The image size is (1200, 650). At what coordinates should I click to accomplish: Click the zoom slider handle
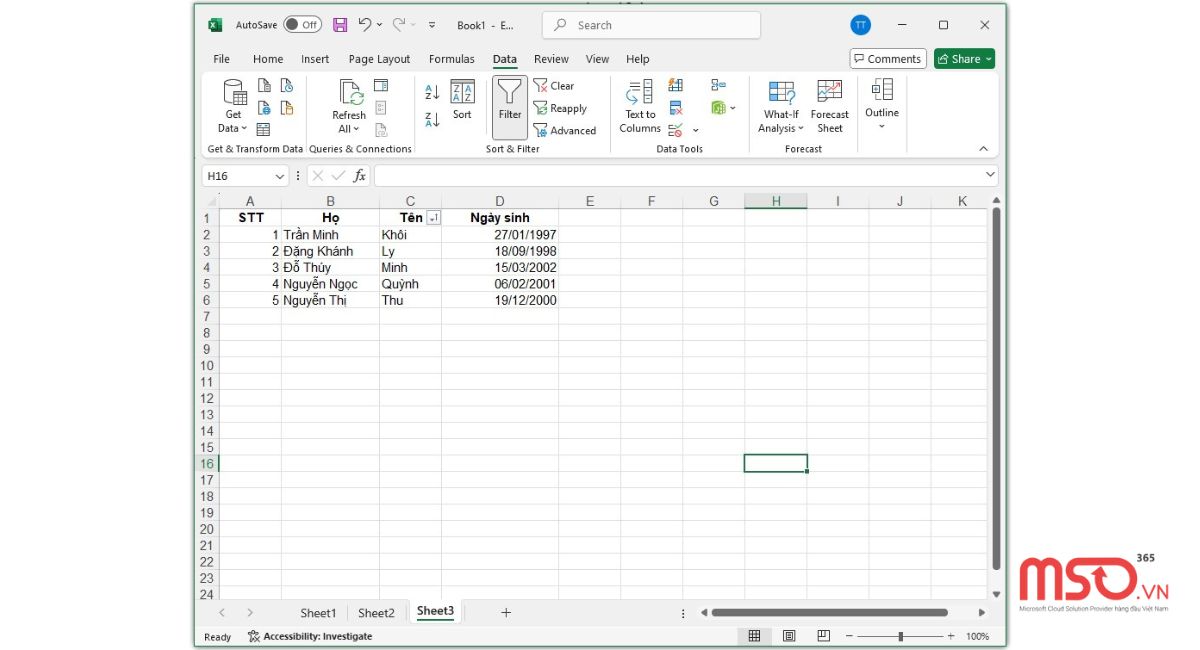pos(901,636)
